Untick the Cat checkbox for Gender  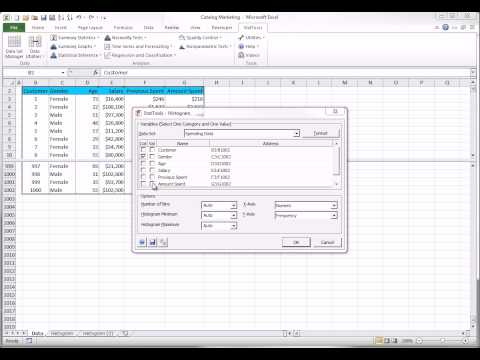[143, 156]
